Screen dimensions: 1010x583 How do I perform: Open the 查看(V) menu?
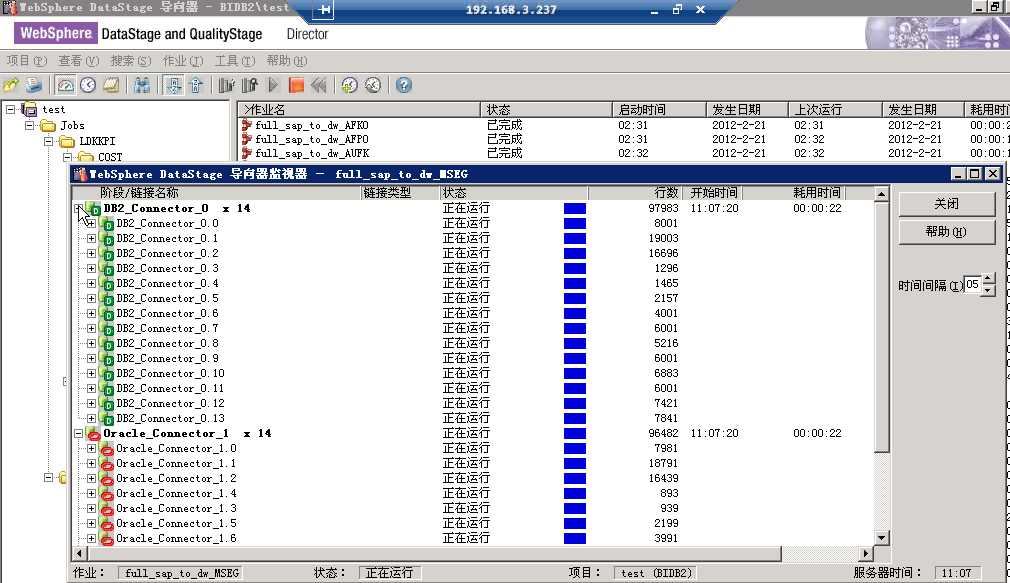click(79, 61)
